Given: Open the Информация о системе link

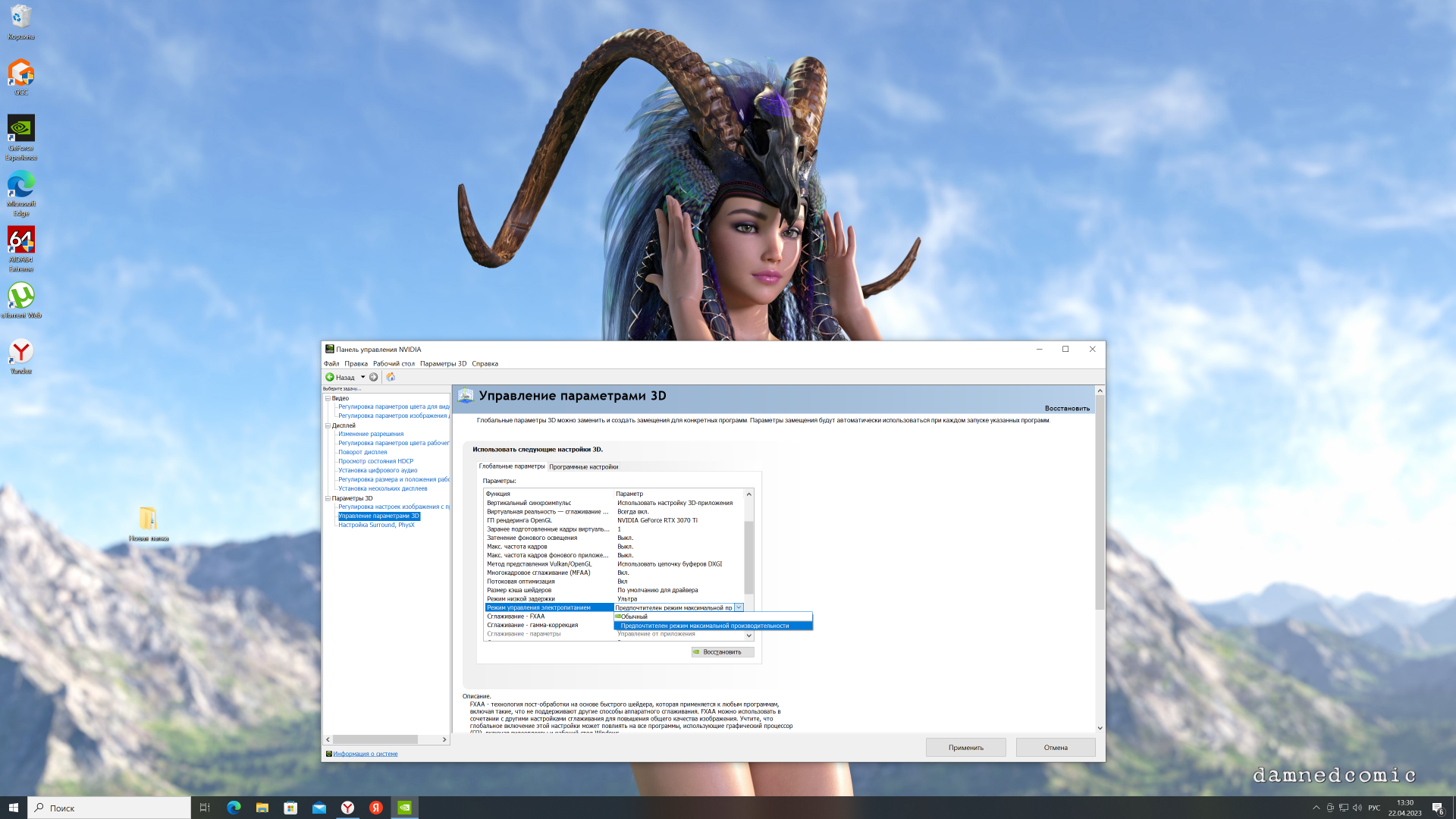Looking at the screenshot, I should click(365, 754).
